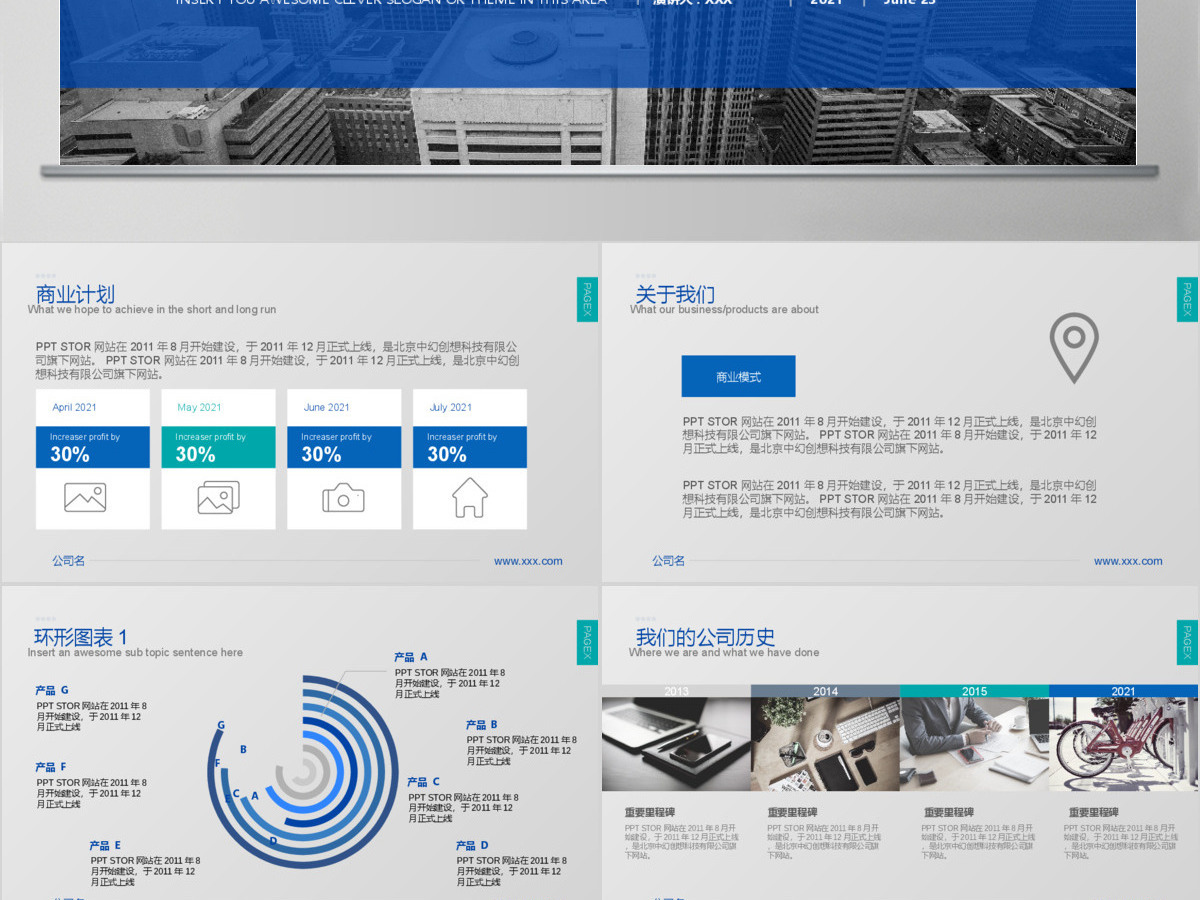Screen dimensions: 1200x900
Task: Select the 2021 timeline tab
Action: pos(1123,691)
